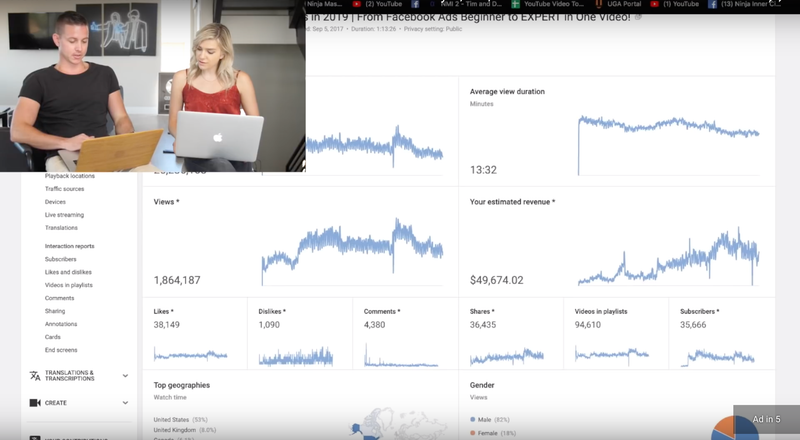The width and height of the screenshot is (800, 440).
Task: Click the Facebook favicon beside the (2) YouTube tab
Action: coord(415,4)
